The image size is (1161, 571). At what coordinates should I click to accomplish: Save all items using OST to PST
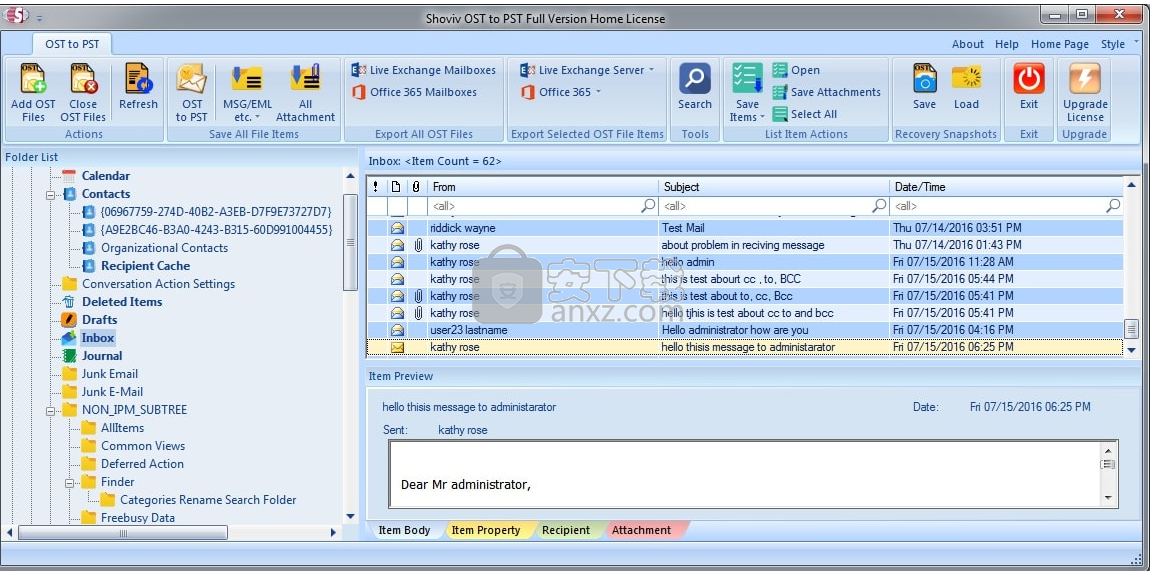click(192, 93)
